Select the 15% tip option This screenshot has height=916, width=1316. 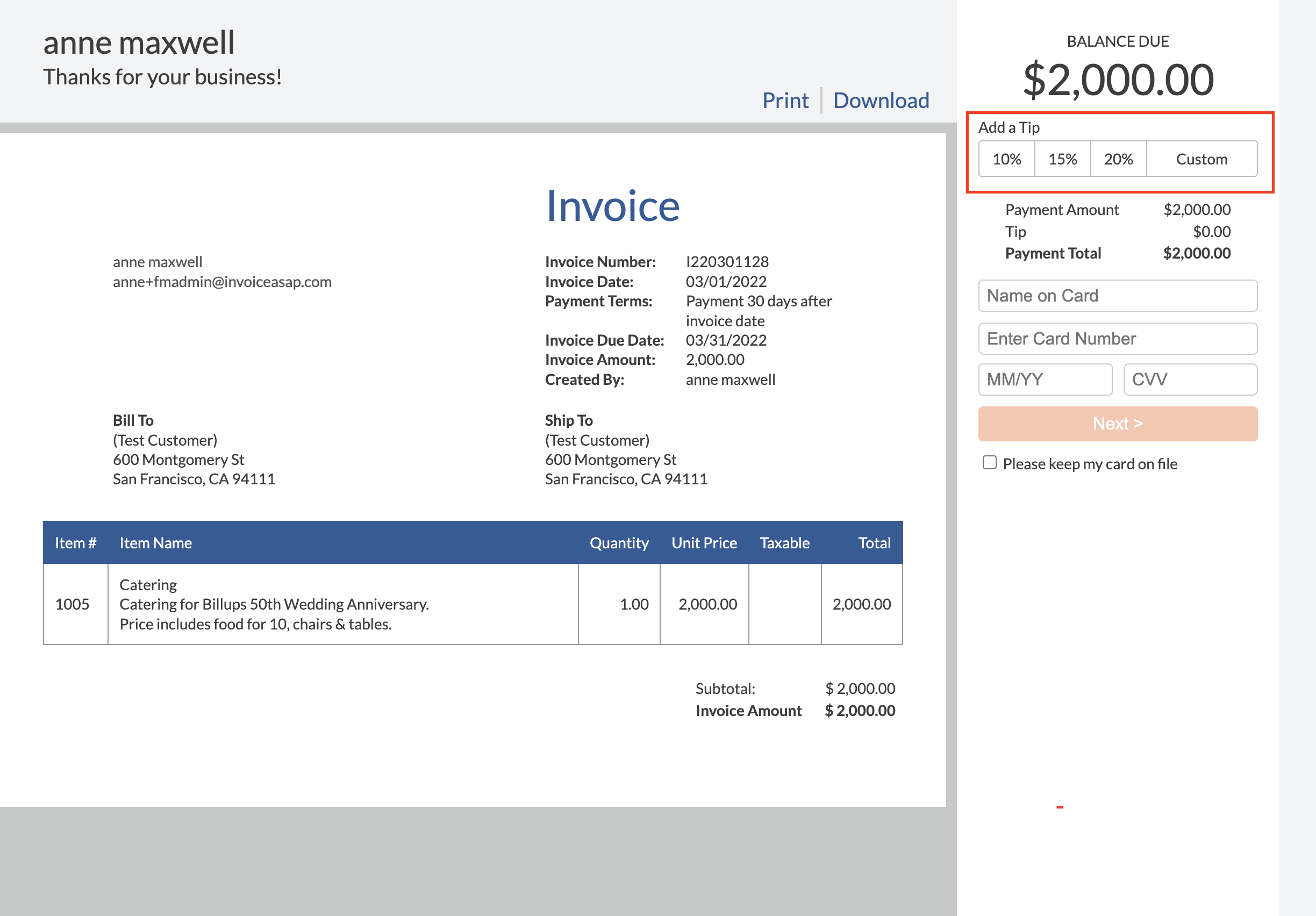coord(1062,159)
